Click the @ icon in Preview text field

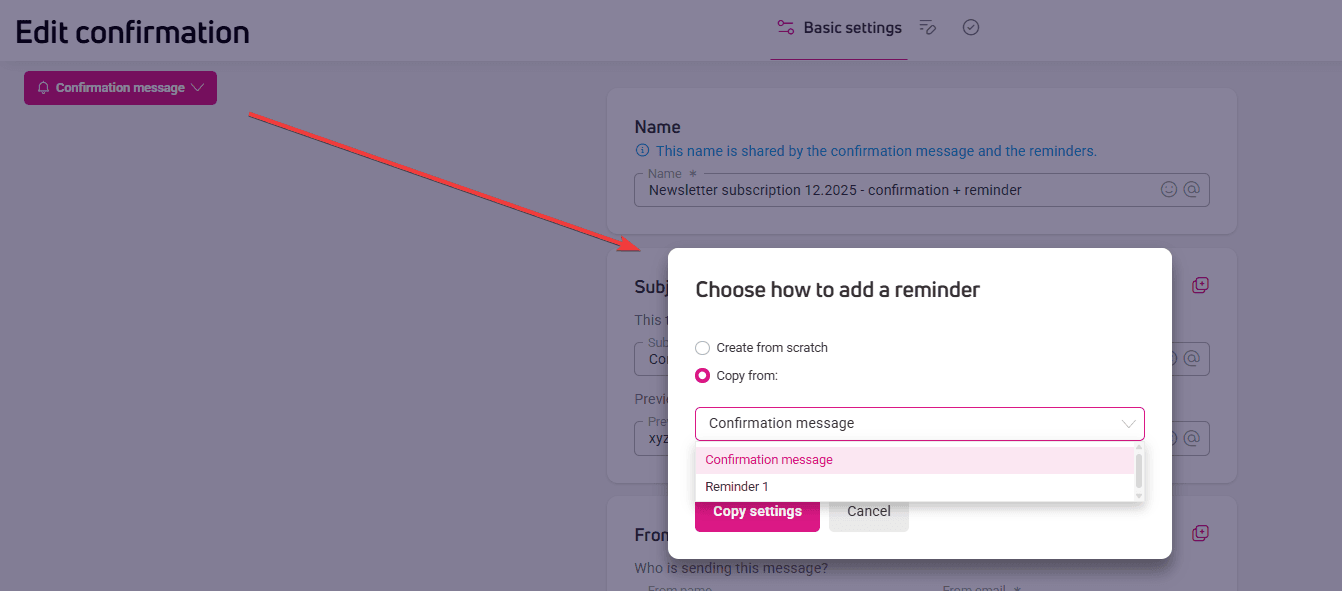coord(1191,438)
